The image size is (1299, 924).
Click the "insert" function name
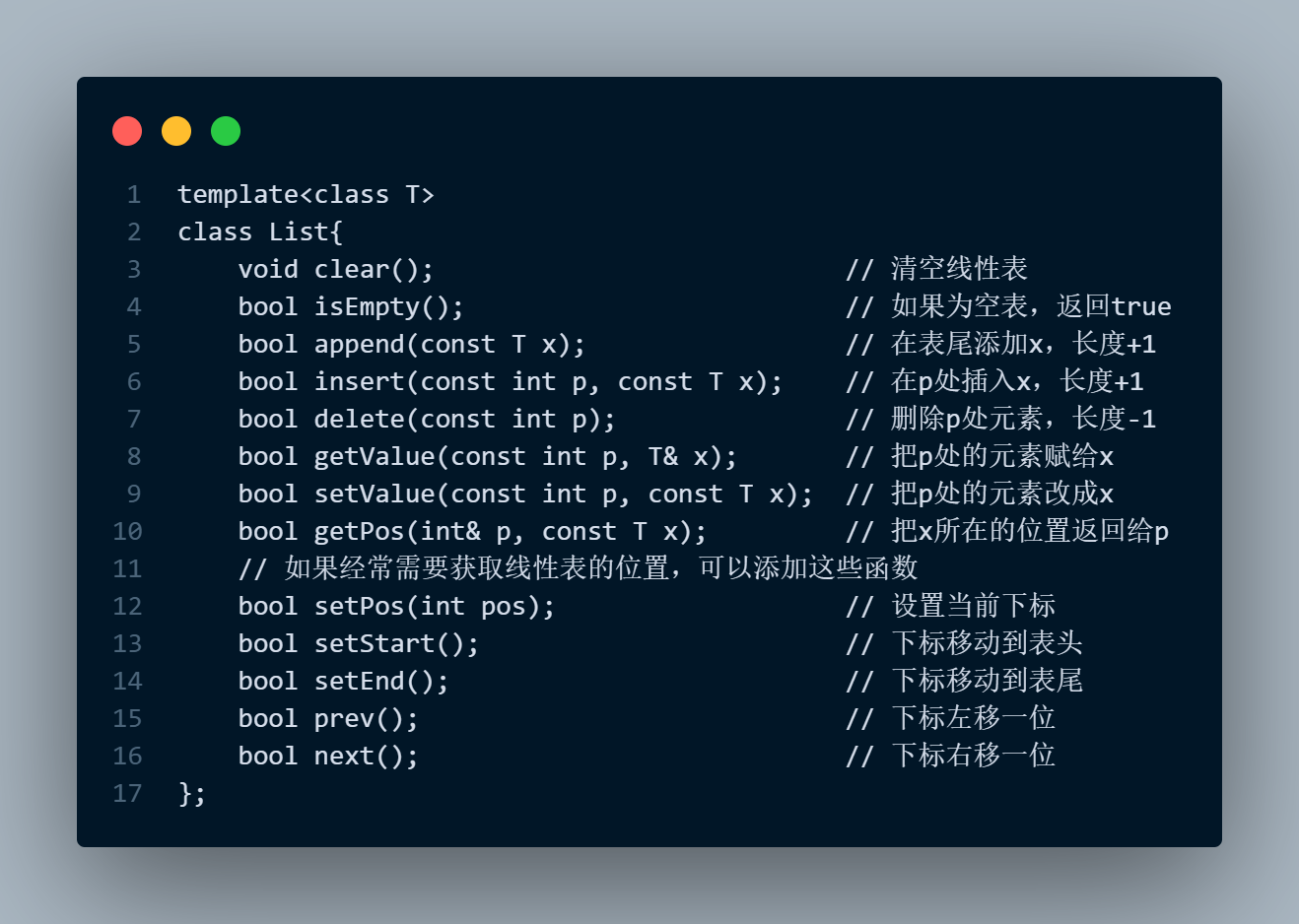(359, 382)
